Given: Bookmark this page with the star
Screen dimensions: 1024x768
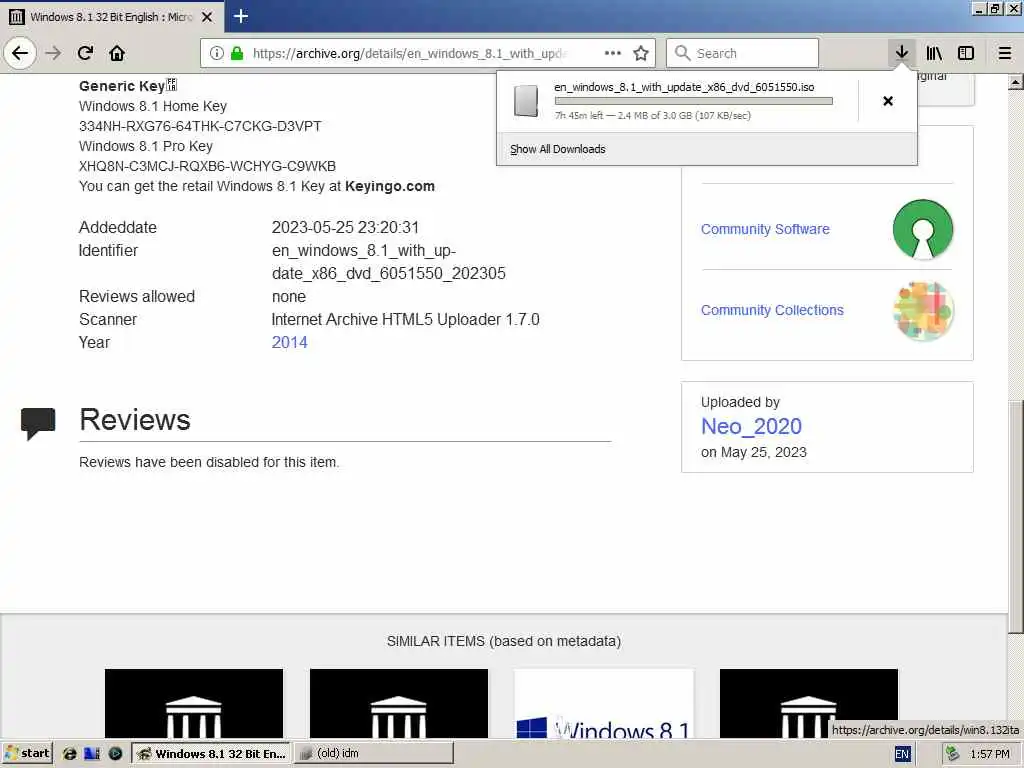Looking at the screenshot, I should [x=641, y=53].
